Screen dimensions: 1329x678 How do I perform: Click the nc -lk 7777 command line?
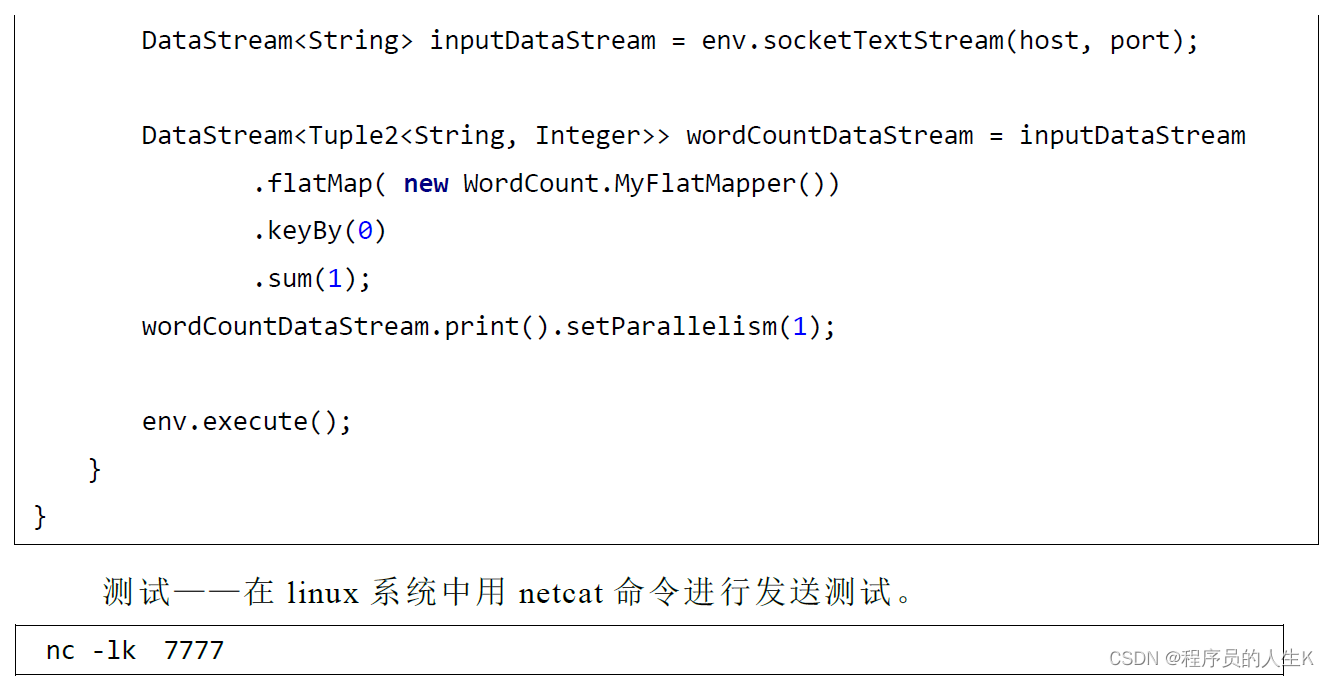(135, 651)
